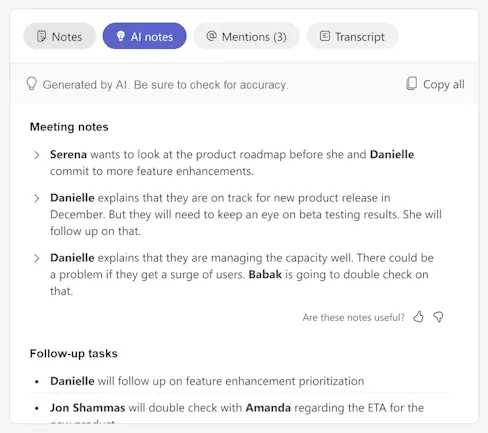Screen dimensions: 488x433
Task: Switch to the Notes tab
Action: pos(59,36)
